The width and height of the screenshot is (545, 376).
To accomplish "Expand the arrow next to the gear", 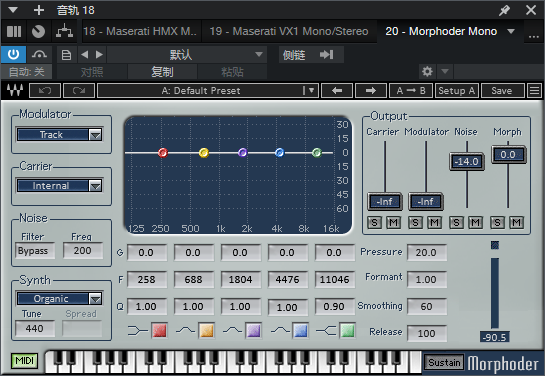I will tap(445, 72).
